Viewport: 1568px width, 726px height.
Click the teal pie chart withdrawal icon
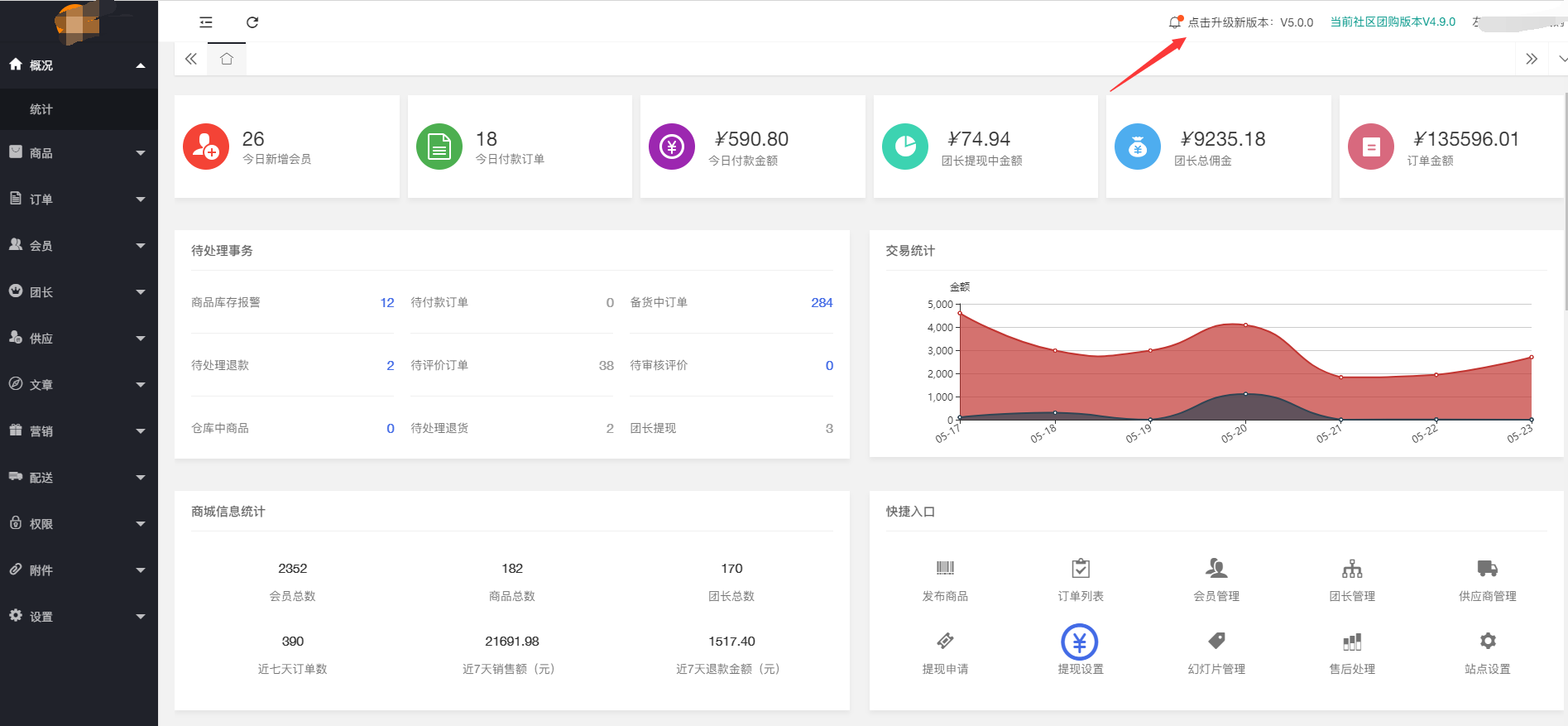click(905, 147)
